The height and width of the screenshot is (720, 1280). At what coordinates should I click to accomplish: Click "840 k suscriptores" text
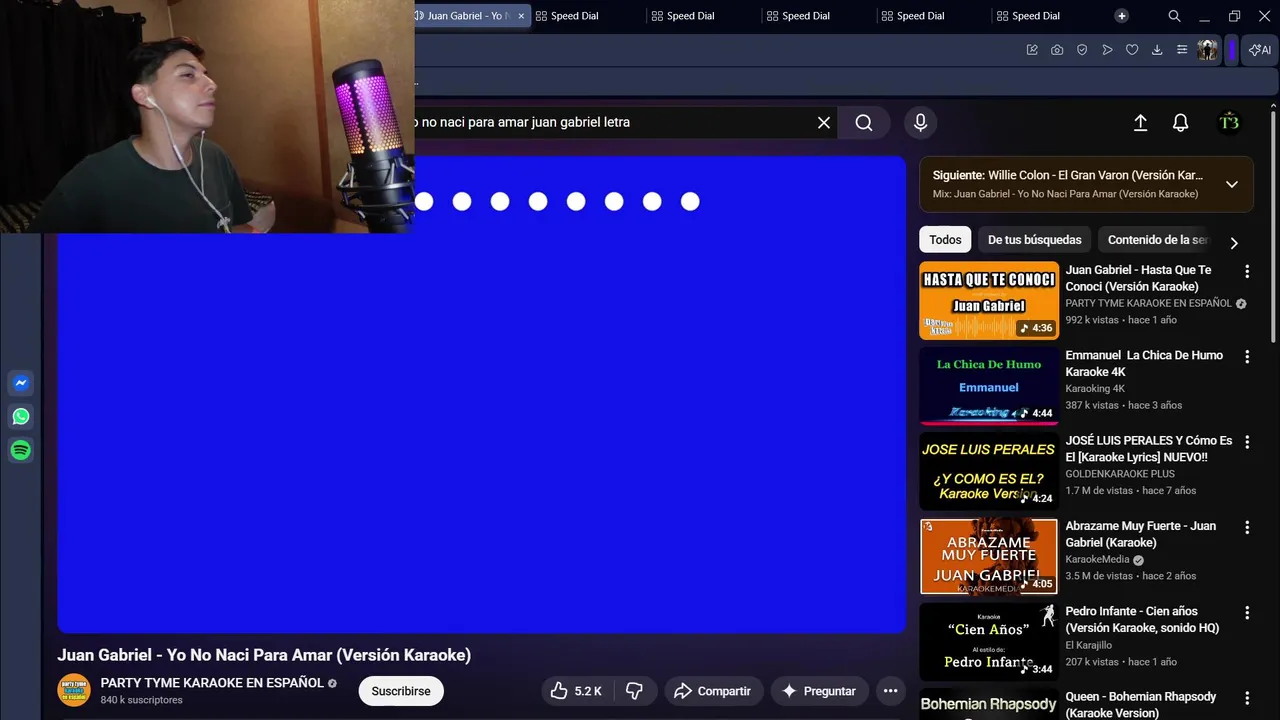pyautogui.click(x=141, y=700)
